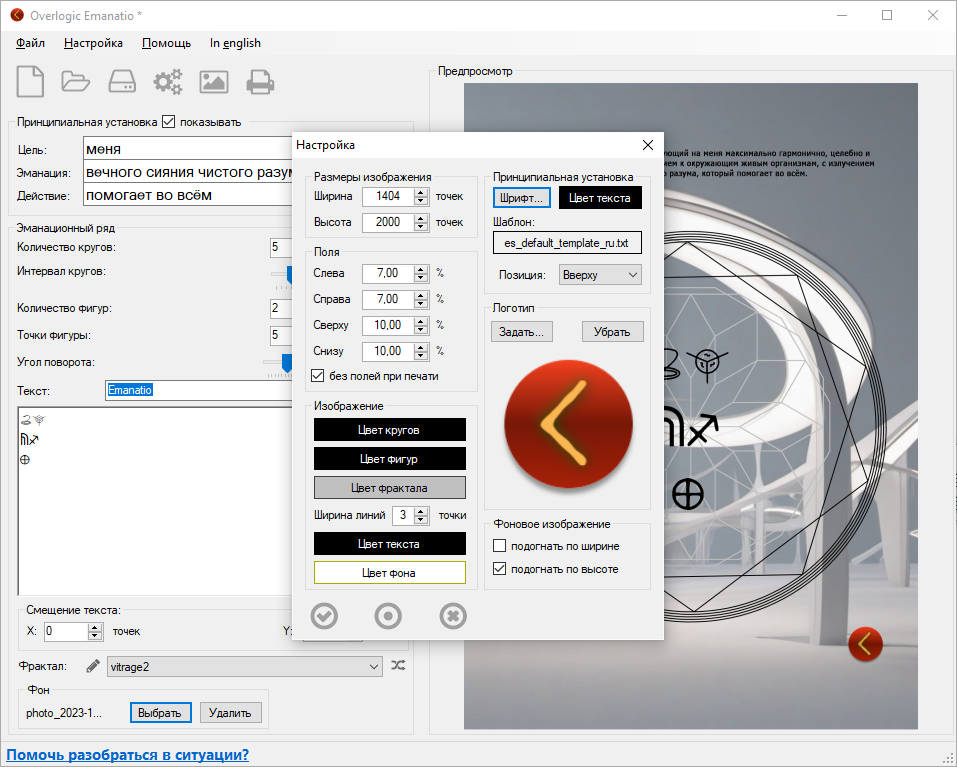
Task: Click the 'Шрифт...' button
Action: (521, 198)
